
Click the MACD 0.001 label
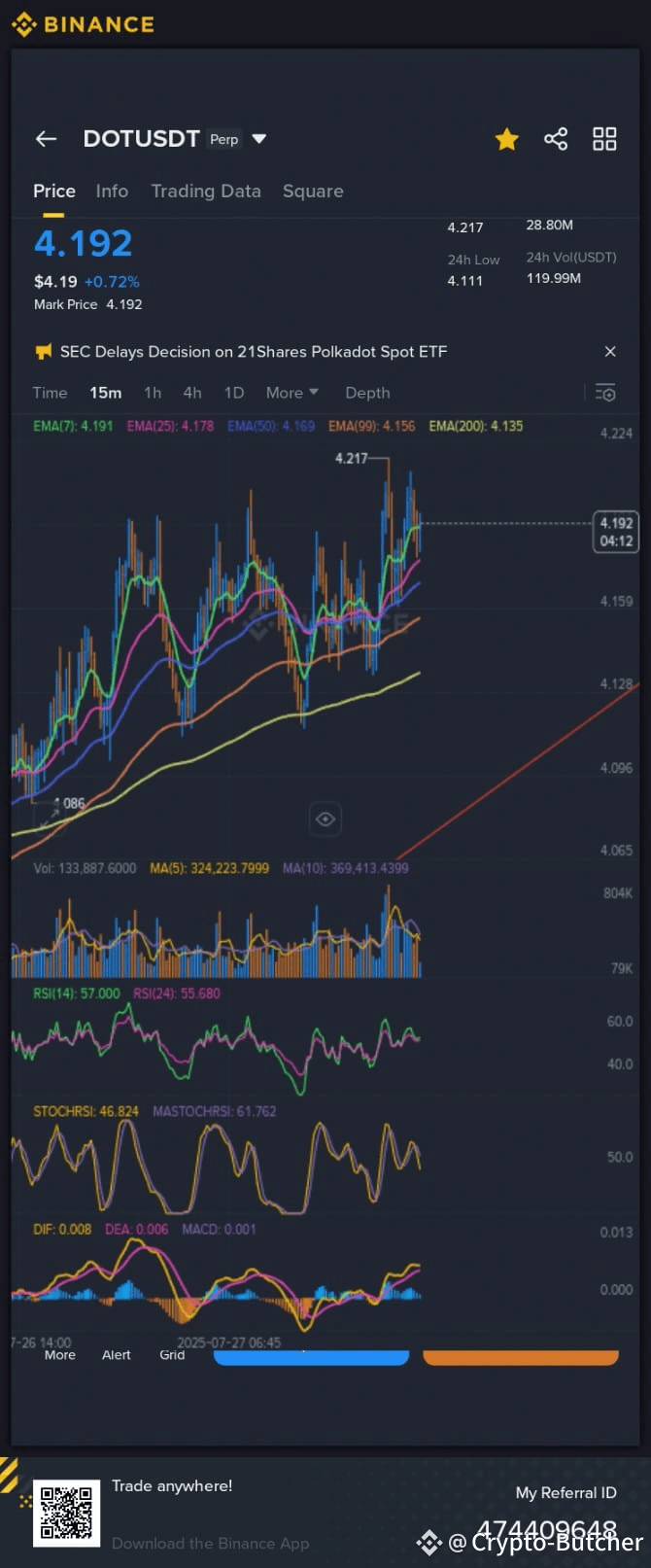219,1230
